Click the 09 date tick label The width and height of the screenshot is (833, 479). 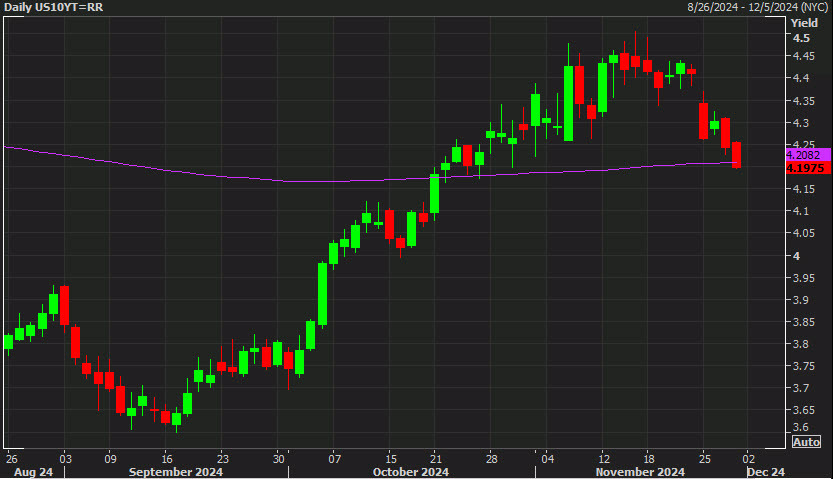[x=110, y=459]
